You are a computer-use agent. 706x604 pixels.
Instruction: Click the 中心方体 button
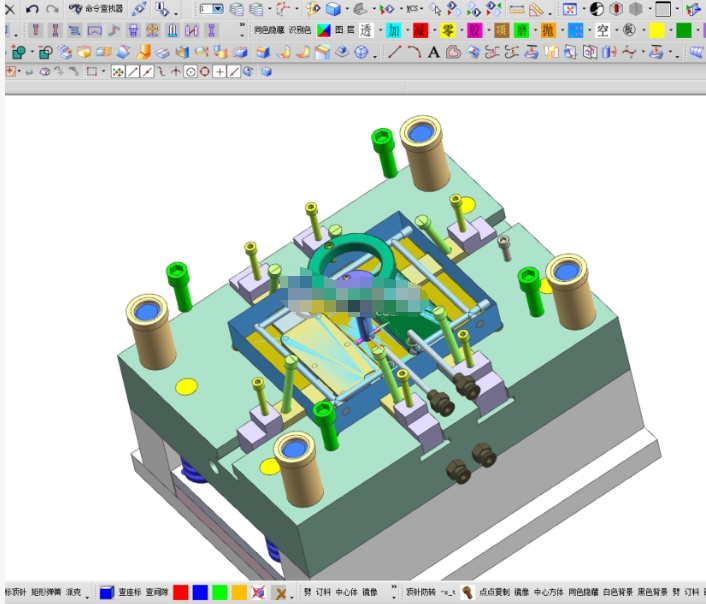[x=548, y=591]
